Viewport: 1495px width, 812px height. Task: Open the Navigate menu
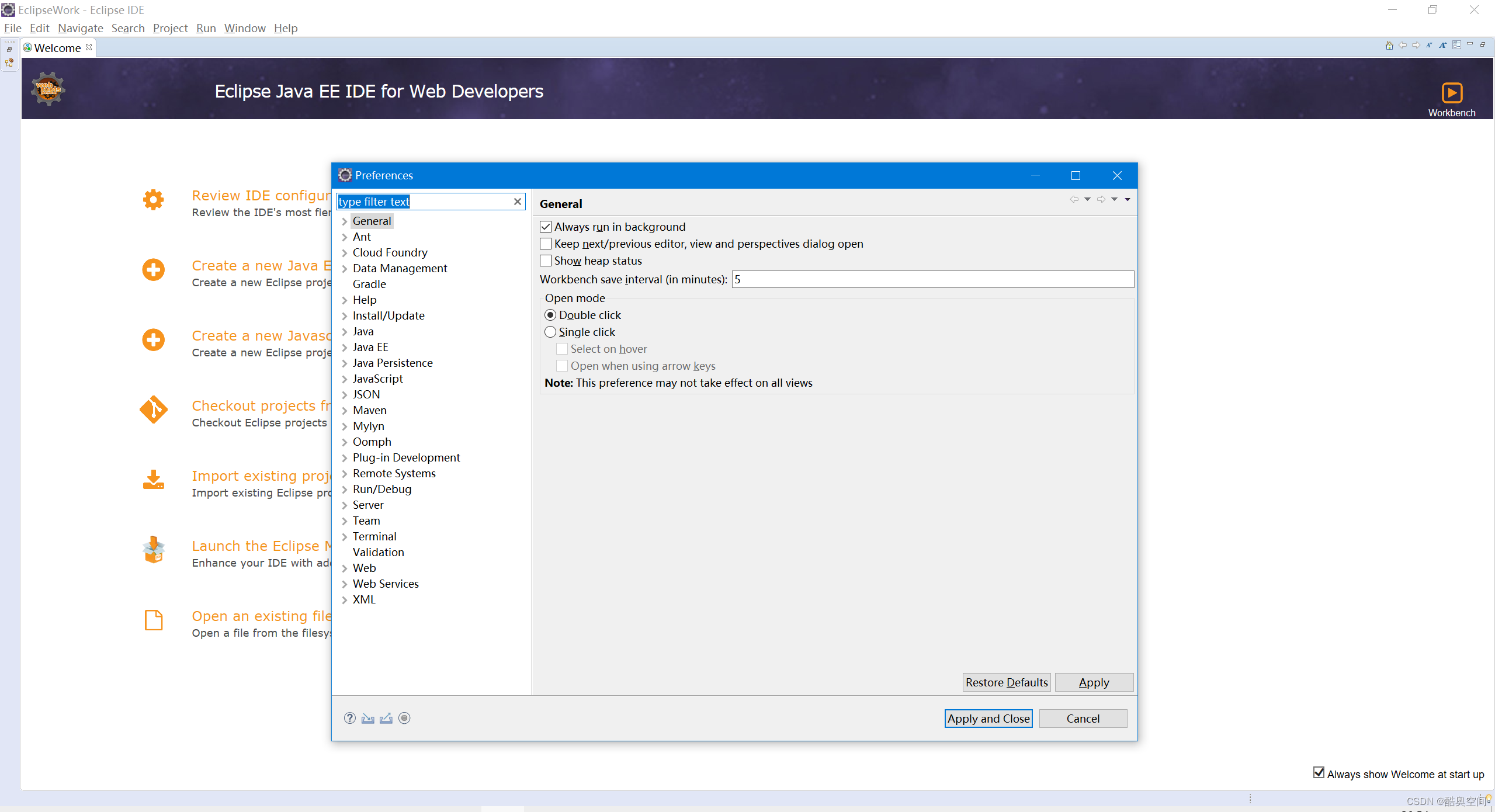coord(81,28)
